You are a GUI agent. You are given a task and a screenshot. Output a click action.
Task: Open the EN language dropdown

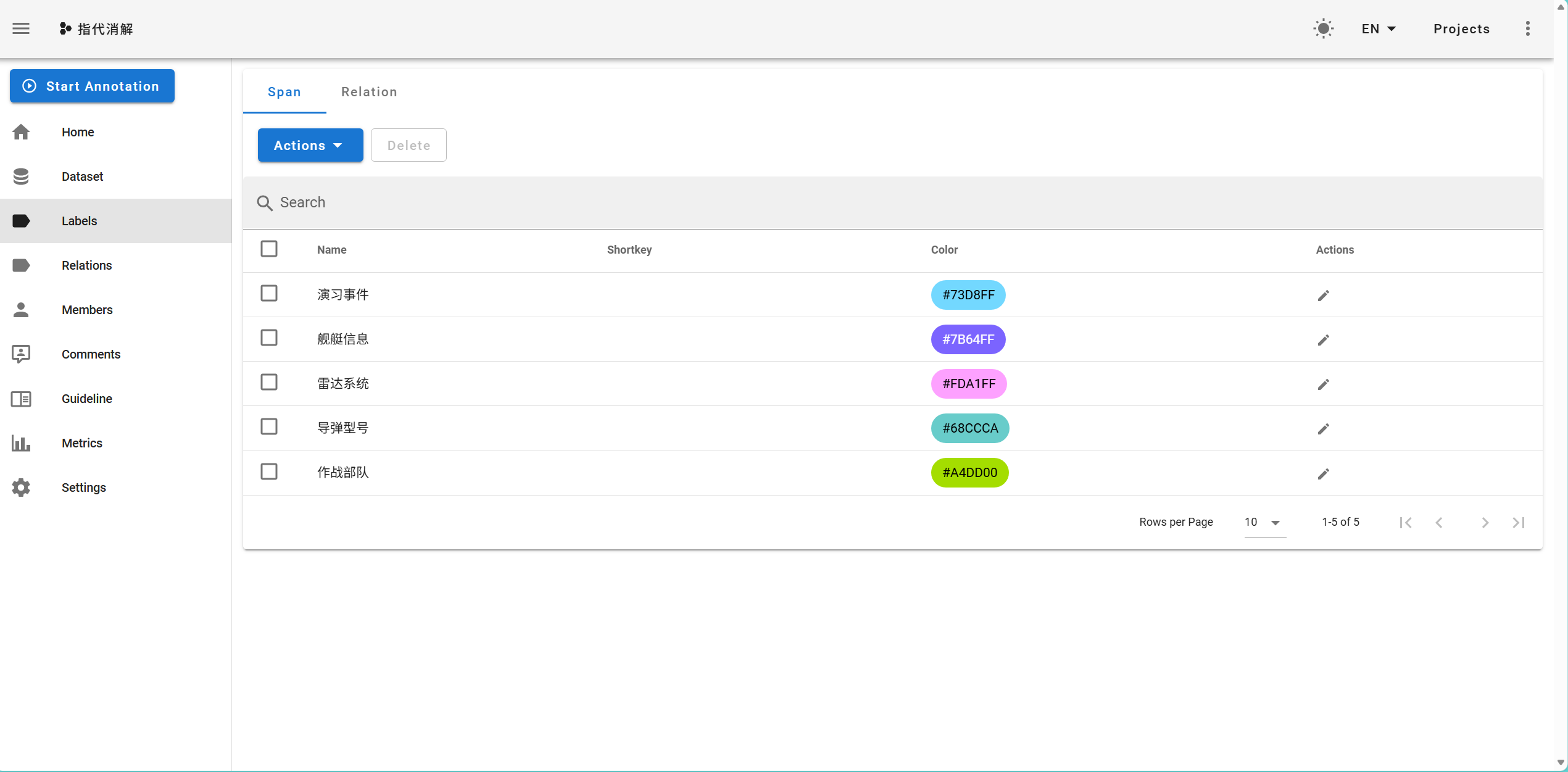click(1378, 28)
